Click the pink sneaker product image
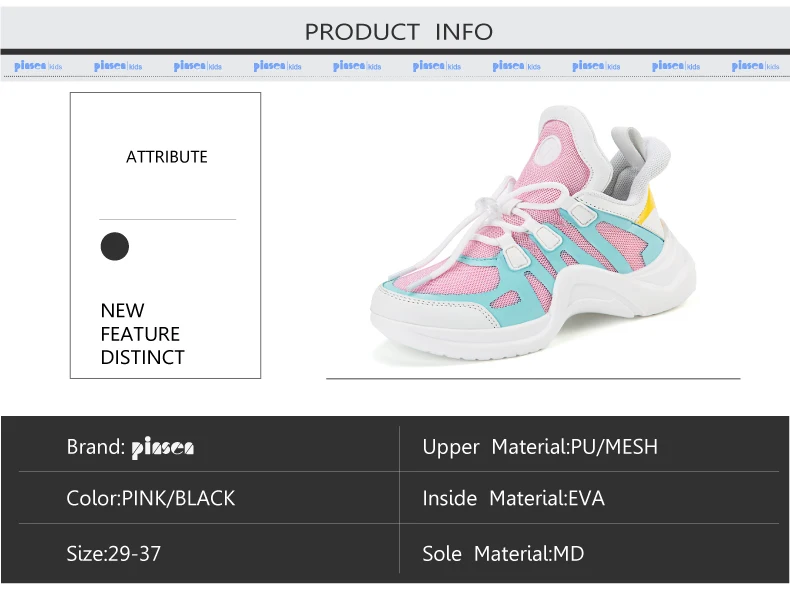Viewport: 790px width, 600px height. 534,233
